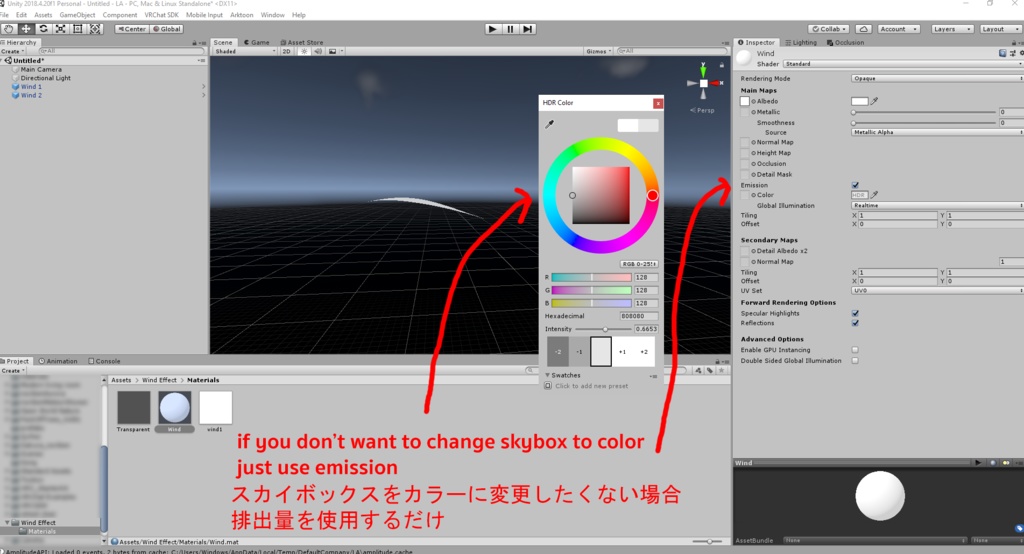Enable GPU Instancing checkbox
Viewport: 1024px width, 554px height.
point(855,350)
